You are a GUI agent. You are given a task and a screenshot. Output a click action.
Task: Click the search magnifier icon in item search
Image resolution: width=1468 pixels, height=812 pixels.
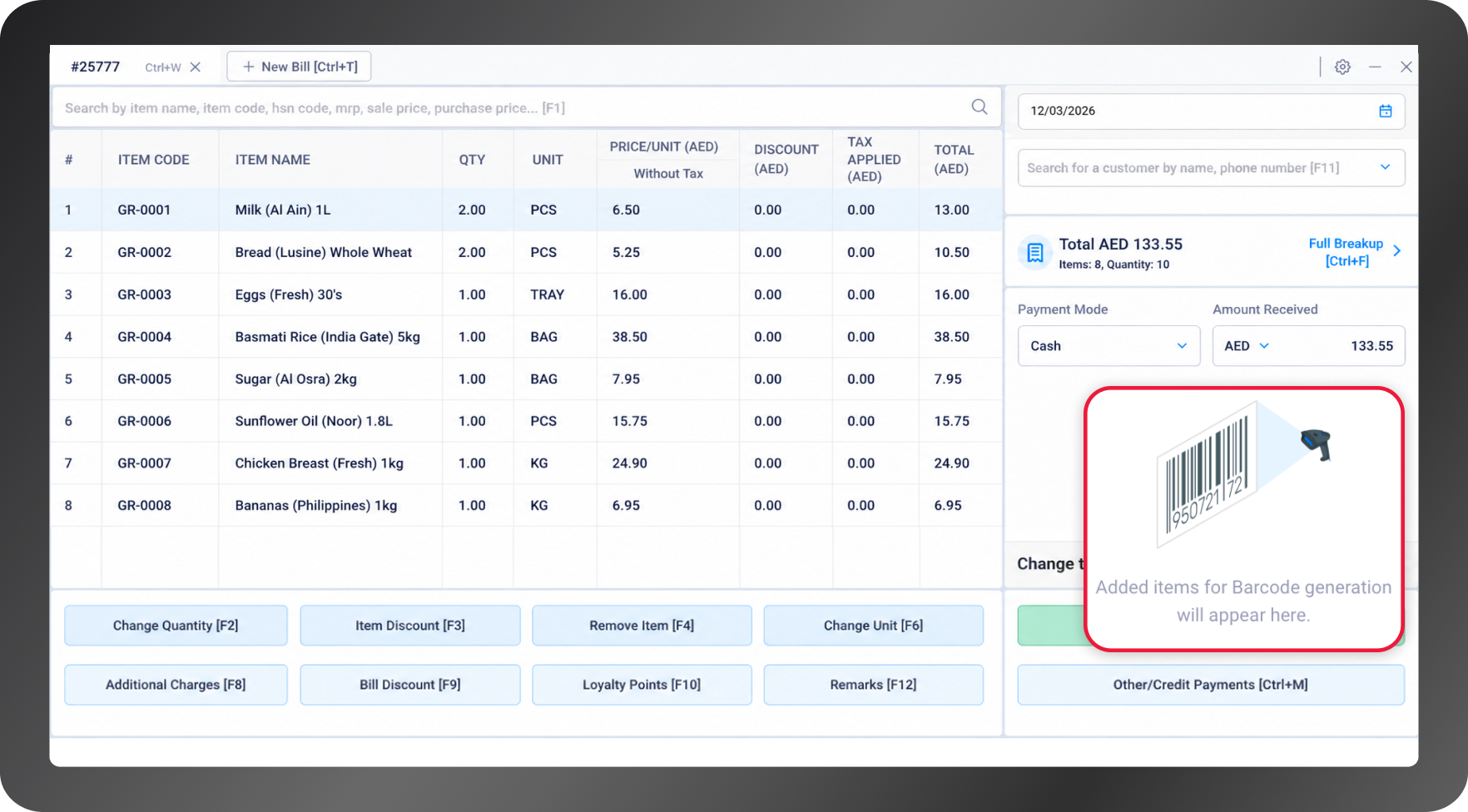979,106
